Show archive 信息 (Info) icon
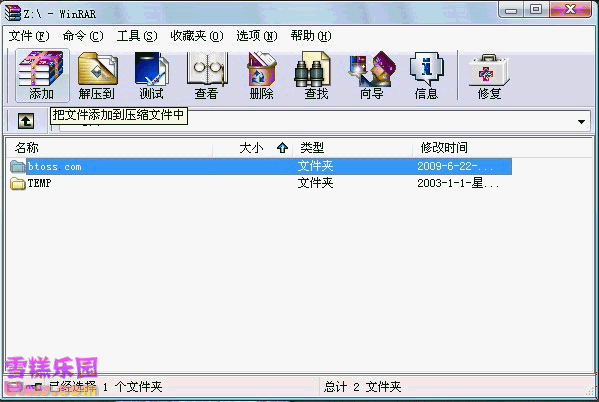 pyautogui.click(x=426, y=76)
